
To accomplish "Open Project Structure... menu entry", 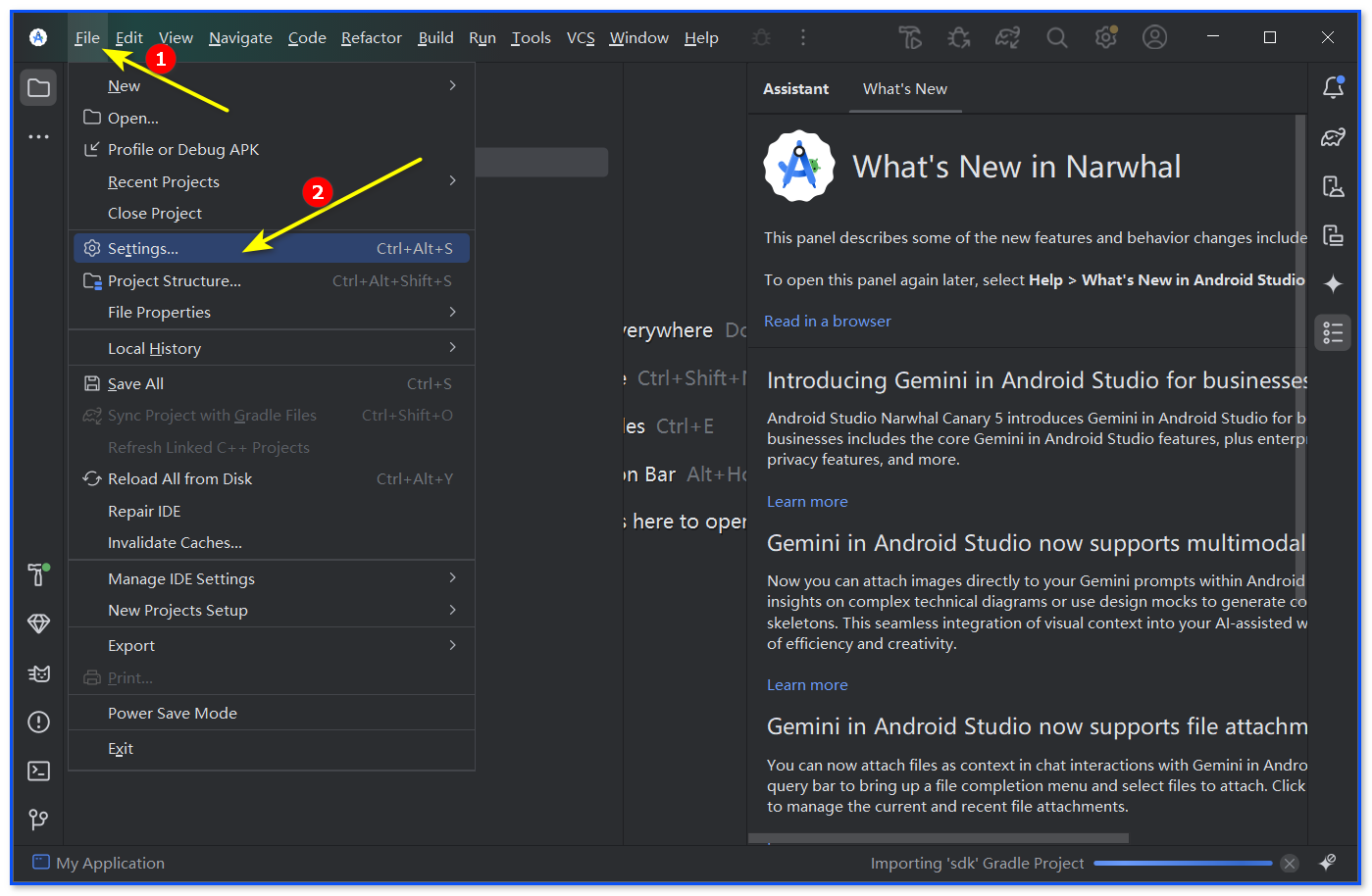I will [272, 280].
